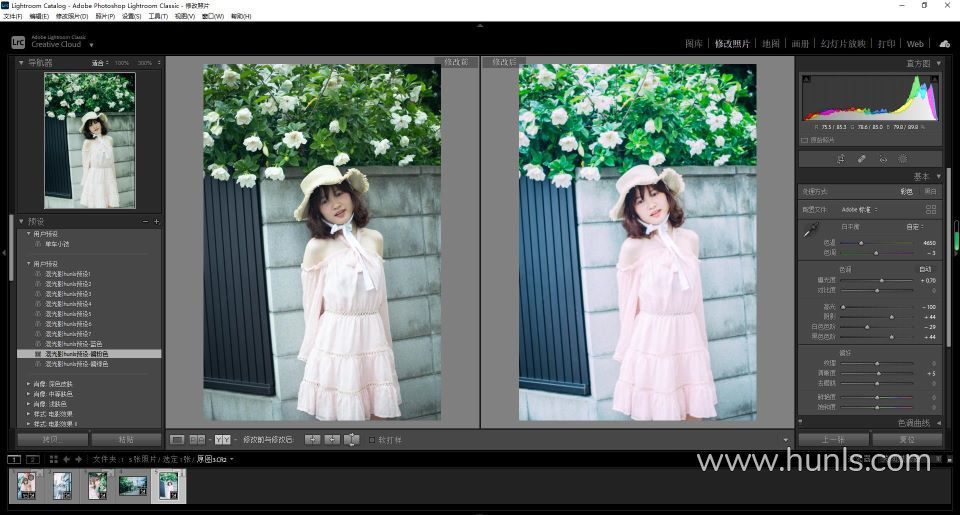Toggle the 原始照片 checkbox under histogram
This screenshot has height=515, width=960.
click(804, 140)
